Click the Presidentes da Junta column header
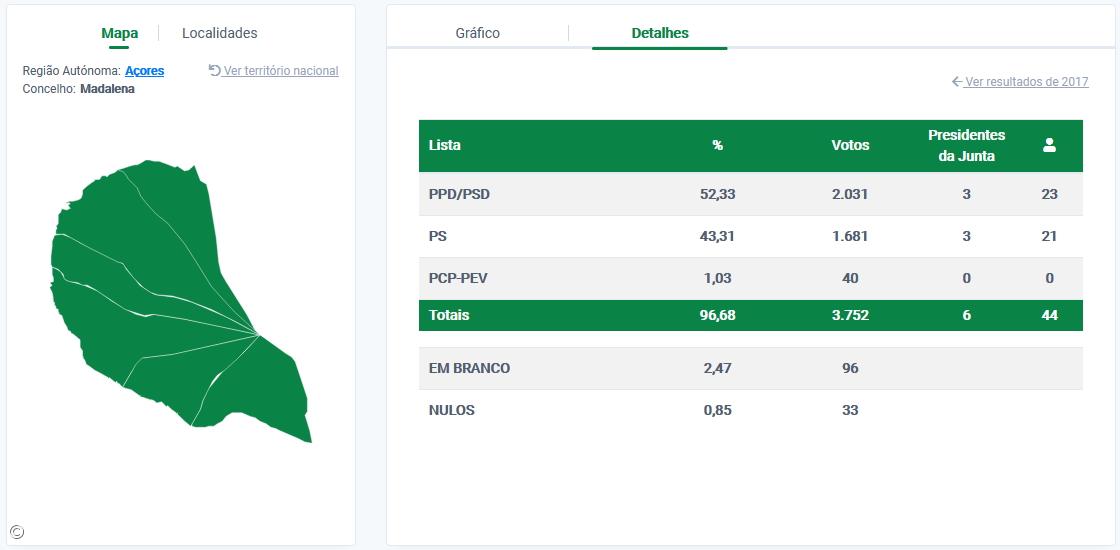The image size is (1120, 550). pos(966,145)
